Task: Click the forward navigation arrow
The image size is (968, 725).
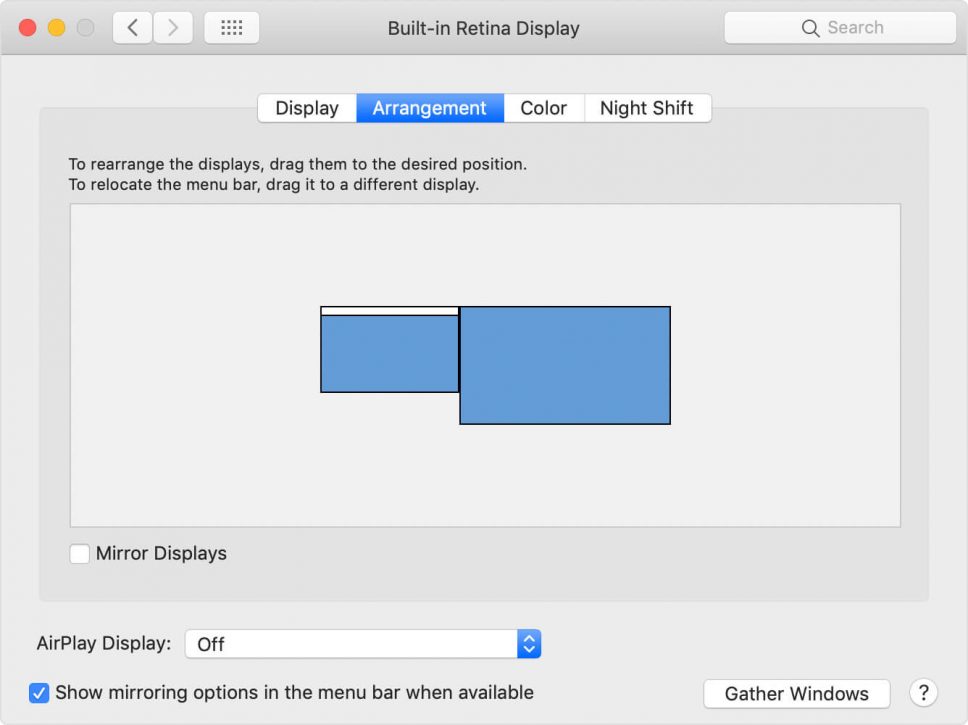Action: point(173,27)
